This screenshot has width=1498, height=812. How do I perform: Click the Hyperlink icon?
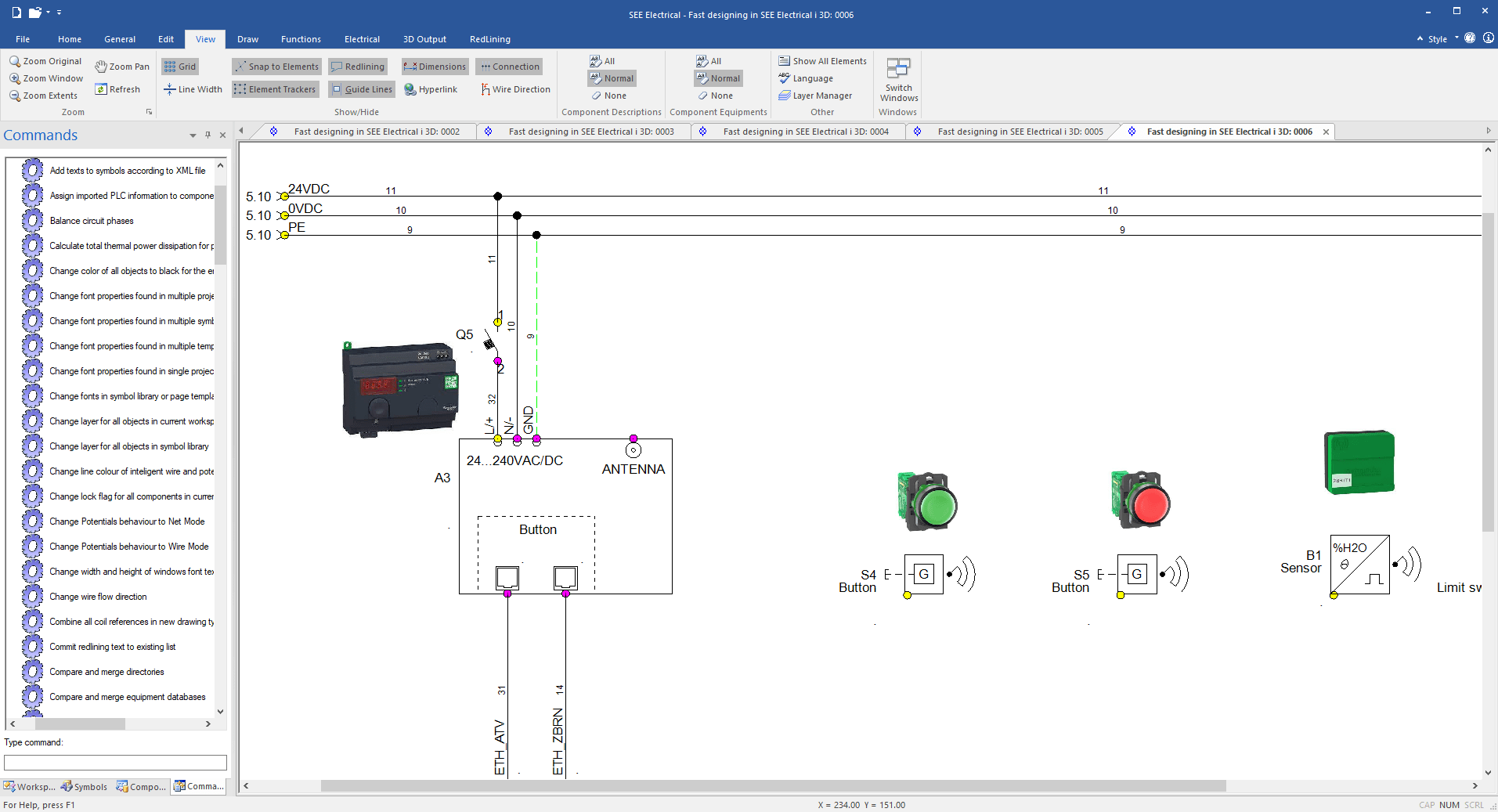[x=431, y=88]
